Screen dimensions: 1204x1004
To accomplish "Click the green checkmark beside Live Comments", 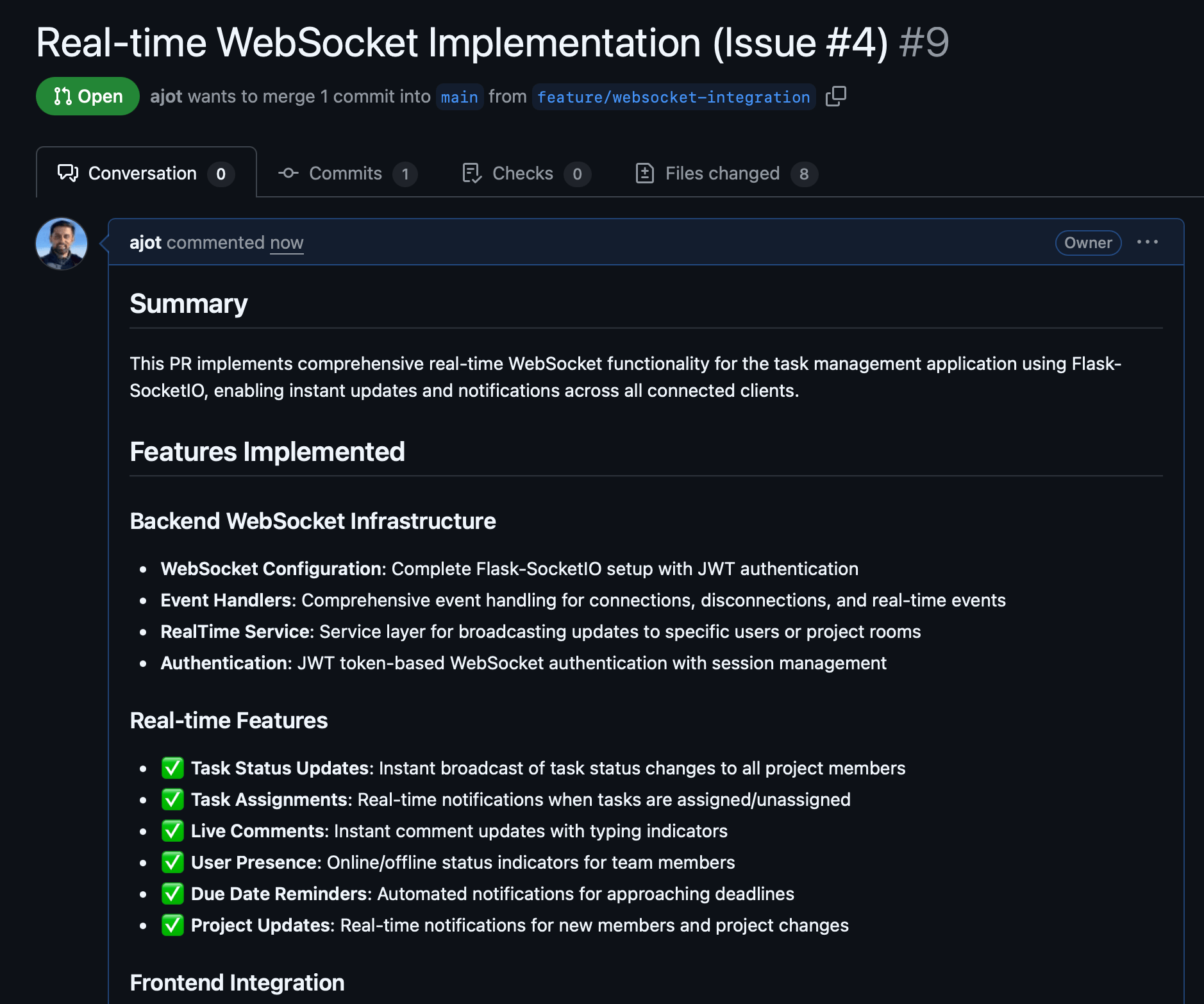I will click(x=172, y=831).
